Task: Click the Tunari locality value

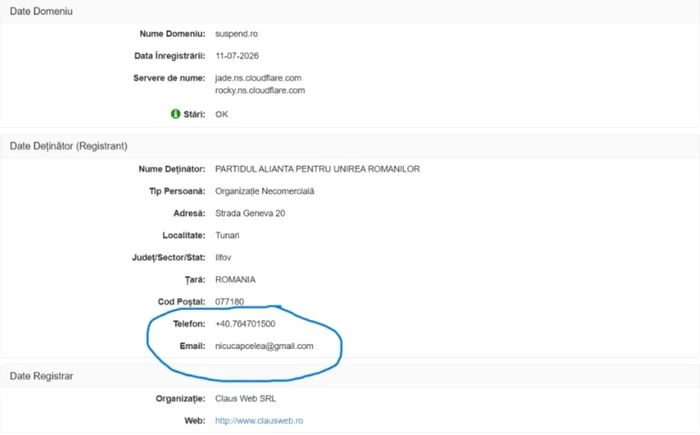Action: point(227,235)
